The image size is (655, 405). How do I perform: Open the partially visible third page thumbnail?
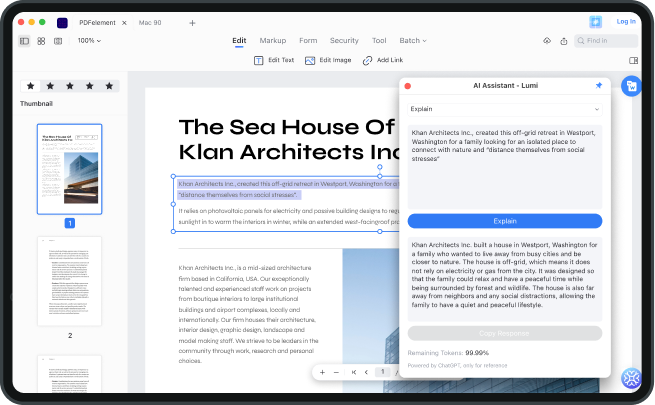(x=69, y=374)
